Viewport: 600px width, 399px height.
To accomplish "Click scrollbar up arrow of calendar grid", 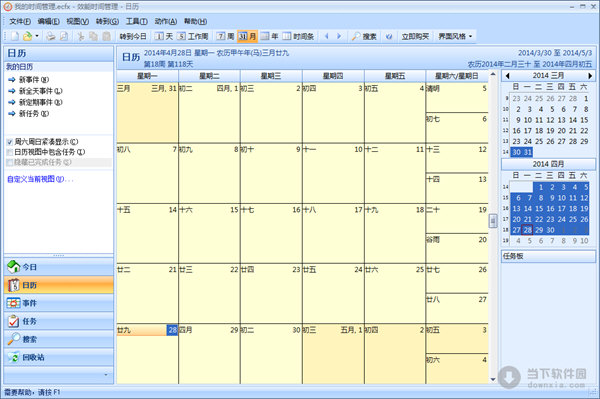I will (x=493, y=74).
